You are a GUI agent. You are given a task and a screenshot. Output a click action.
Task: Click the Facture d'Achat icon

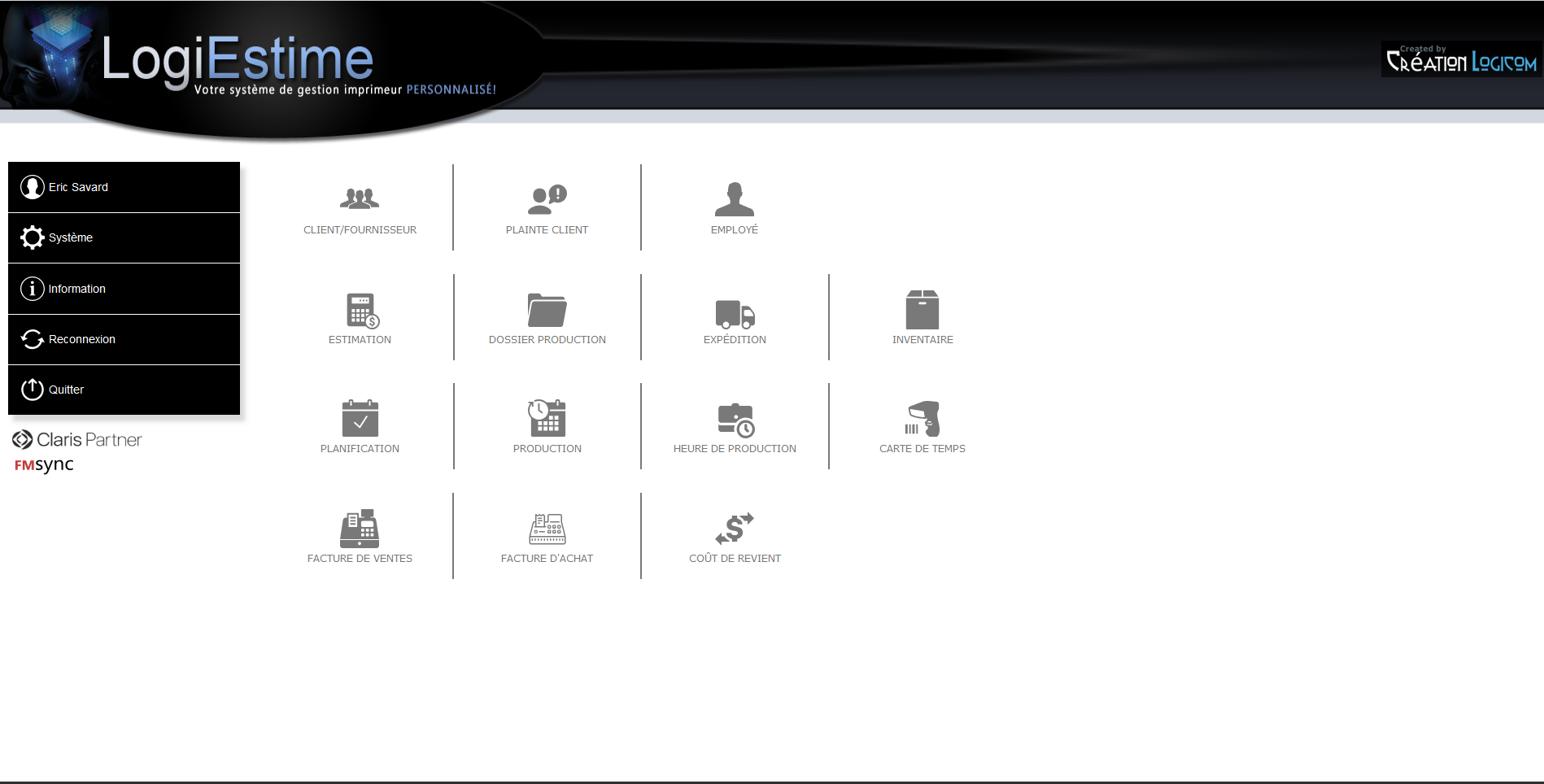click(547, 529)
